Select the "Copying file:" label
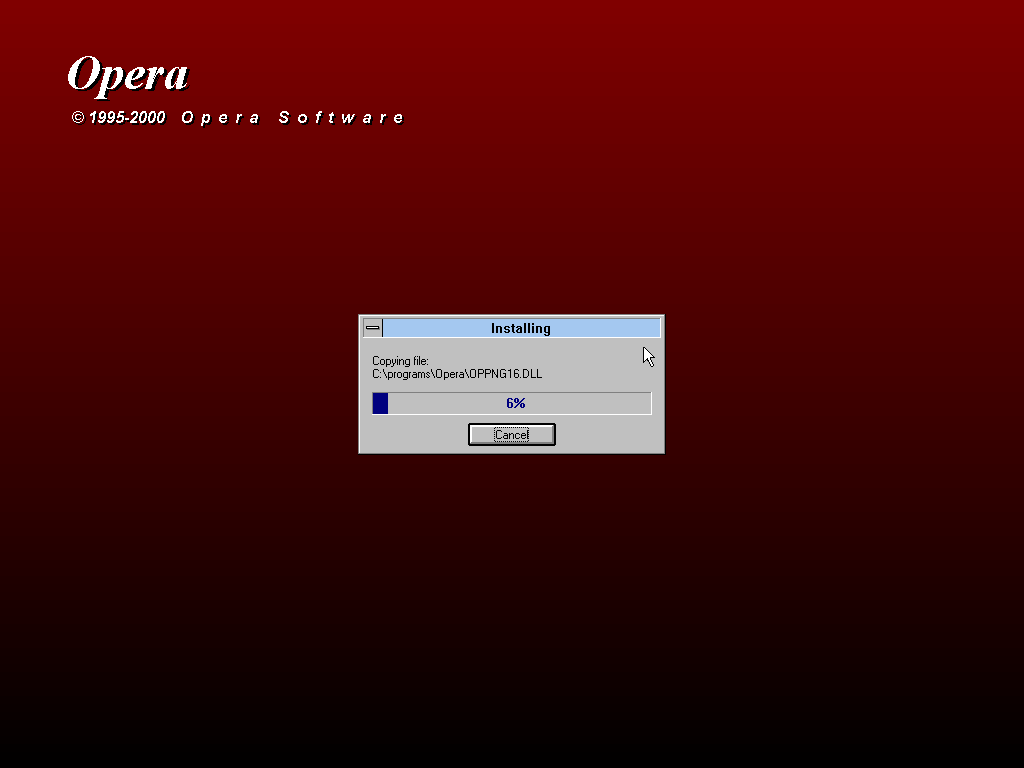Viewport: 1024px width, 768px height. click(400, 361)
